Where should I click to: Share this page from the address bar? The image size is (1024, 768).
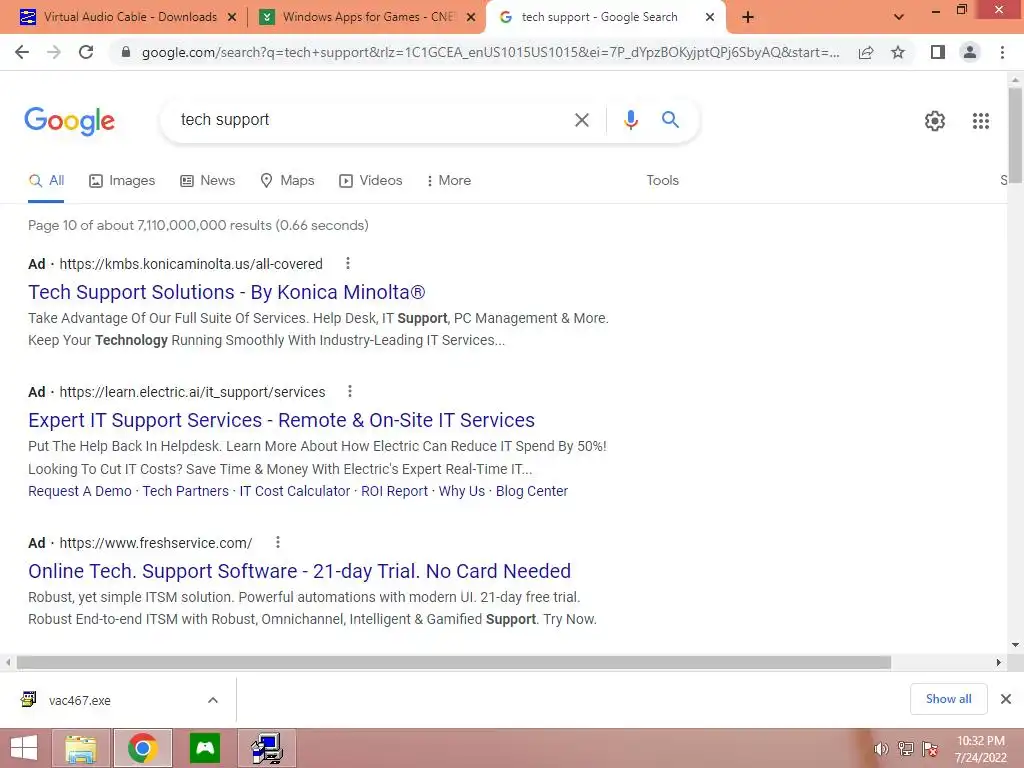pyautogui.click(x=866, y=52)
